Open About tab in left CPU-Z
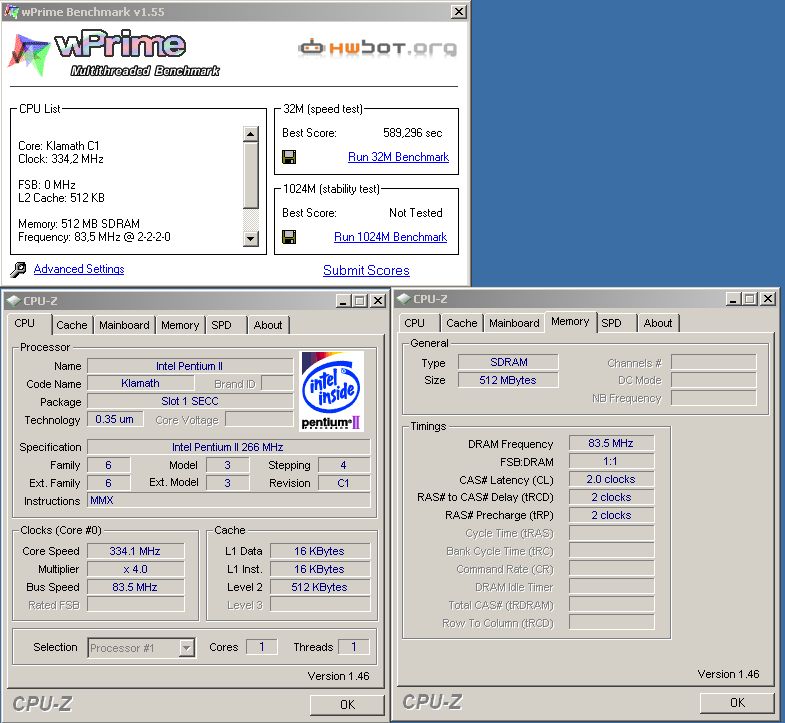Viewport: 785px width, 723px height. point(268,325)
